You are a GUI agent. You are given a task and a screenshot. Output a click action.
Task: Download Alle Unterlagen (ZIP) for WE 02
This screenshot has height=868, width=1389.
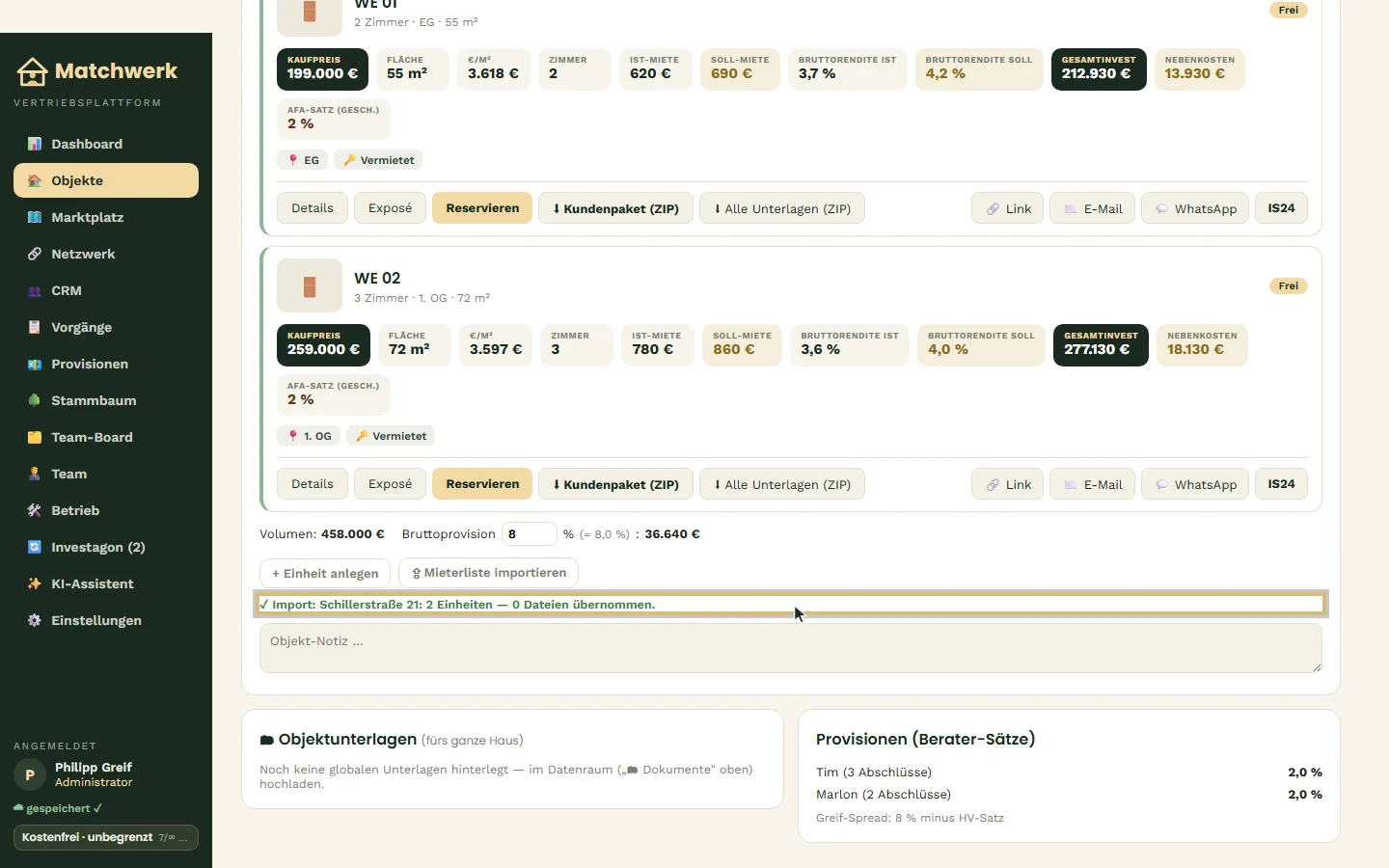coord(782,484)
